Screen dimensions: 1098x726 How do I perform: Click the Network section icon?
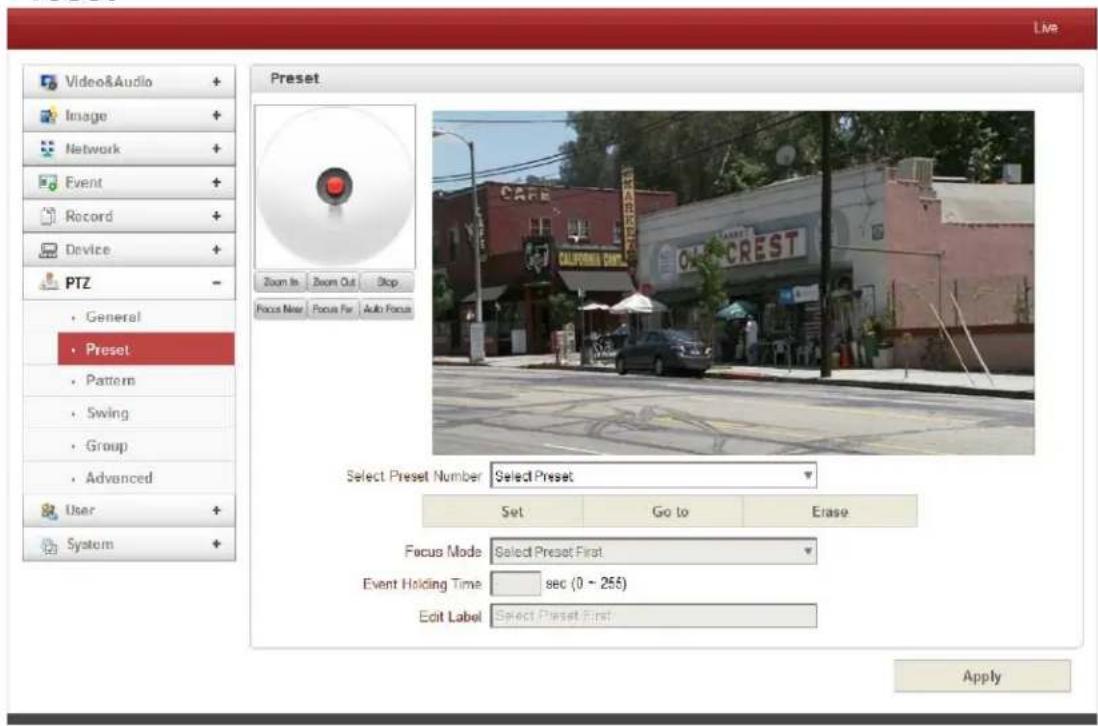coord(48,148)
